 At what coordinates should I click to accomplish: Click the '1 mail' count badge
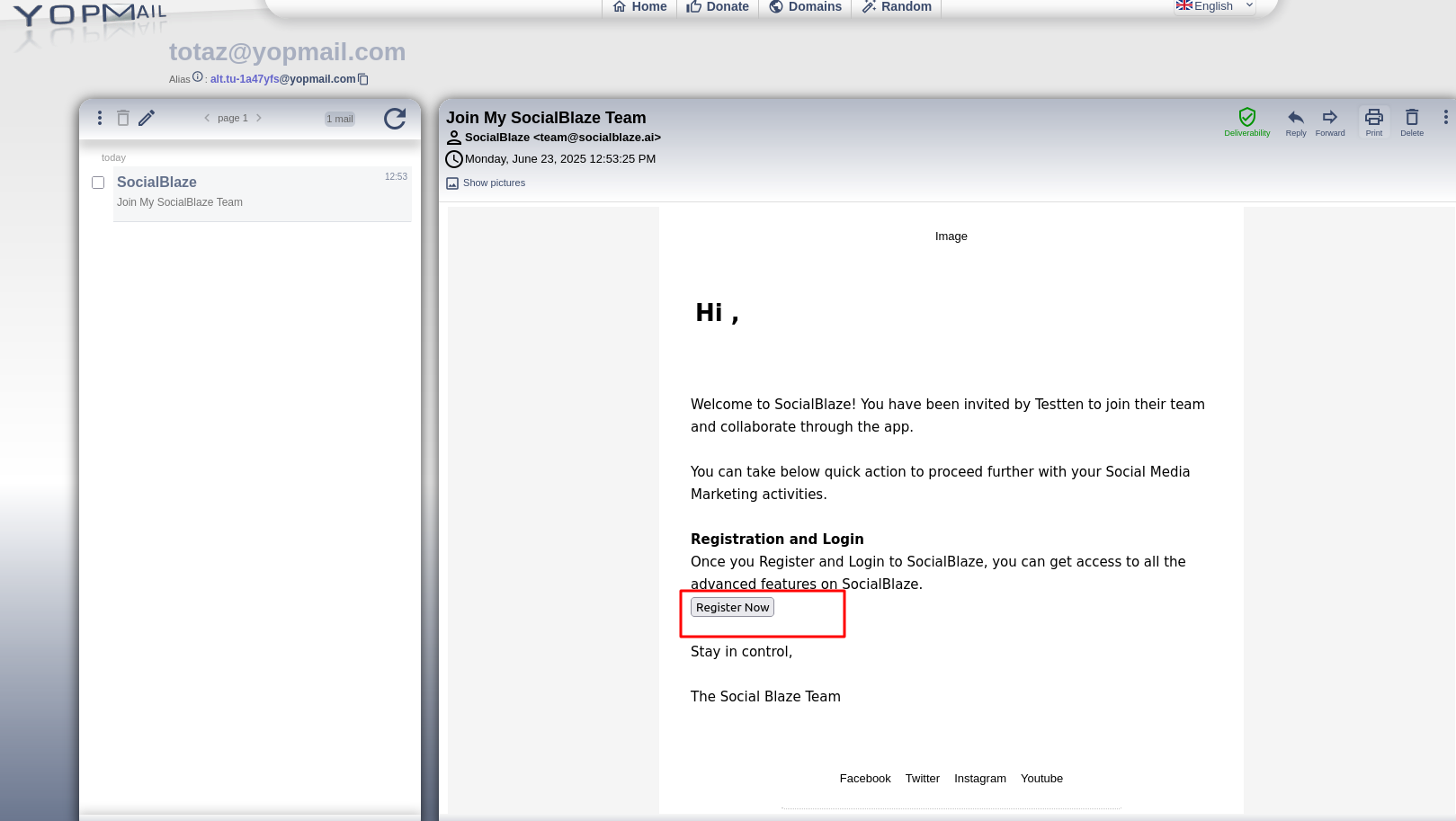pos(340,119)
